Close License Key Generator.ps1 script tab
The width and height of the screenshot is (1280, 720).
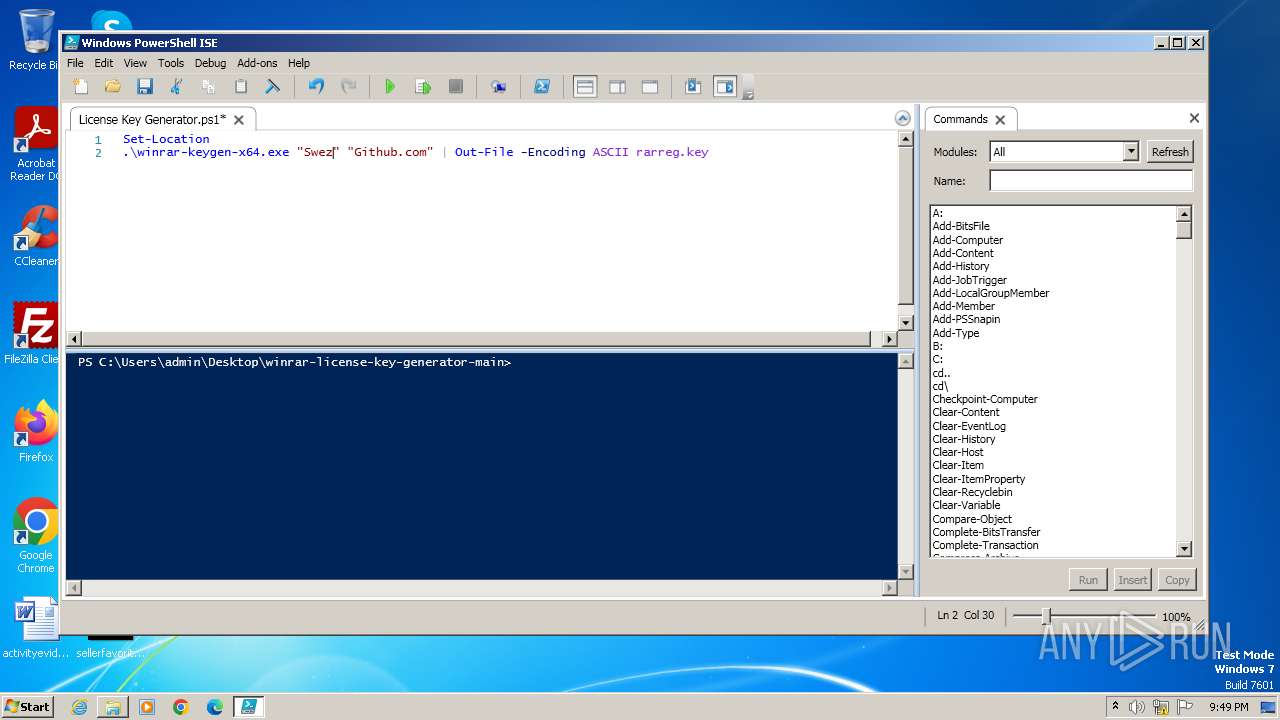point(239,120)
